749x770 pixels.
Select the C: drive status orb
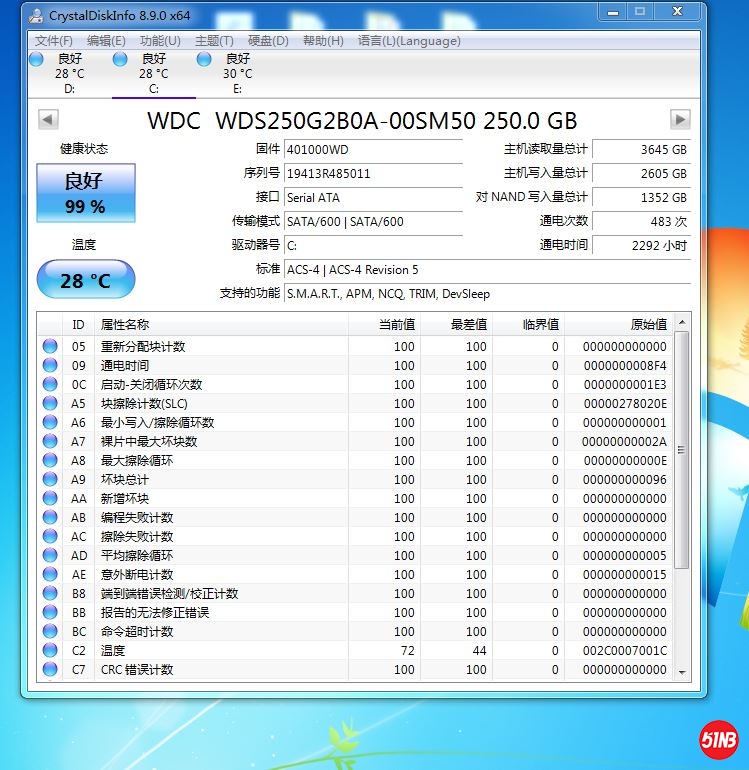120,59
